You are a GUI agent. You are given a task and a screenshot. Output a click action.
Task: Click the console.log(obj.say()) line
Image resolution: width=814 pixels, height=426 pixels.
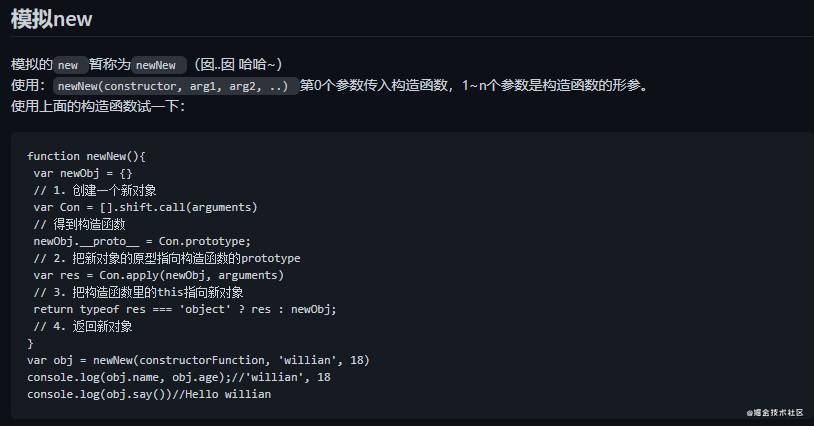pos(149,394)
